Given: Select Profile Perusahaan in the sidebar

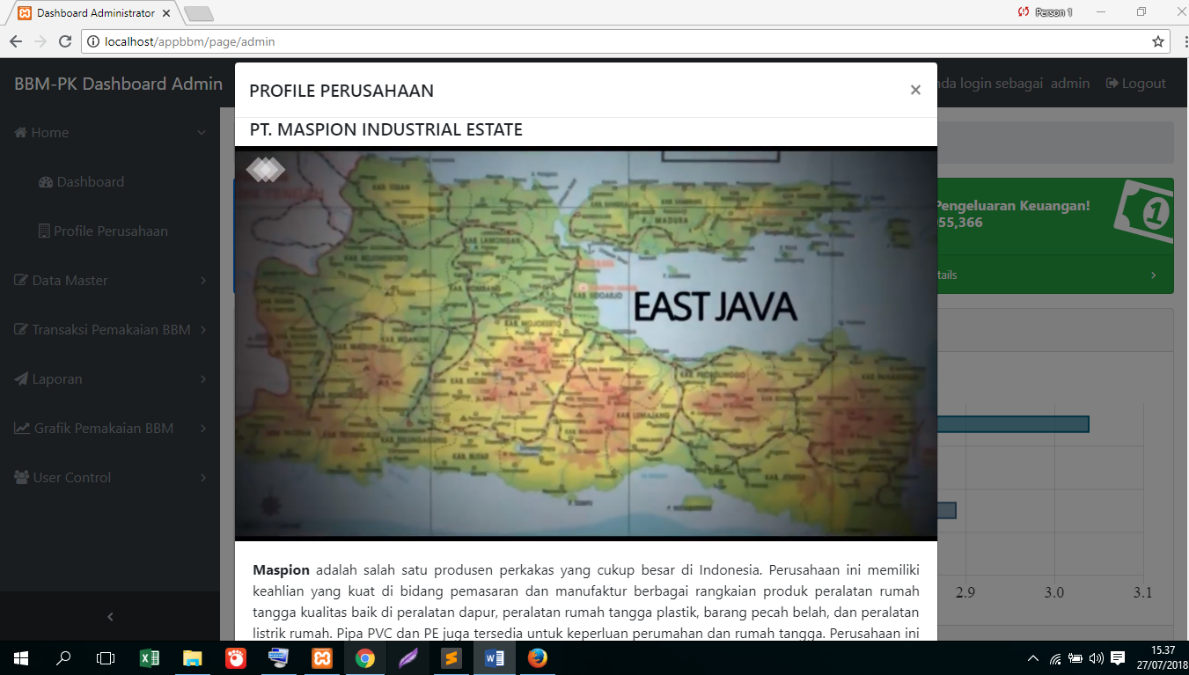Looking at the screenshot, I should pos(103,231).
